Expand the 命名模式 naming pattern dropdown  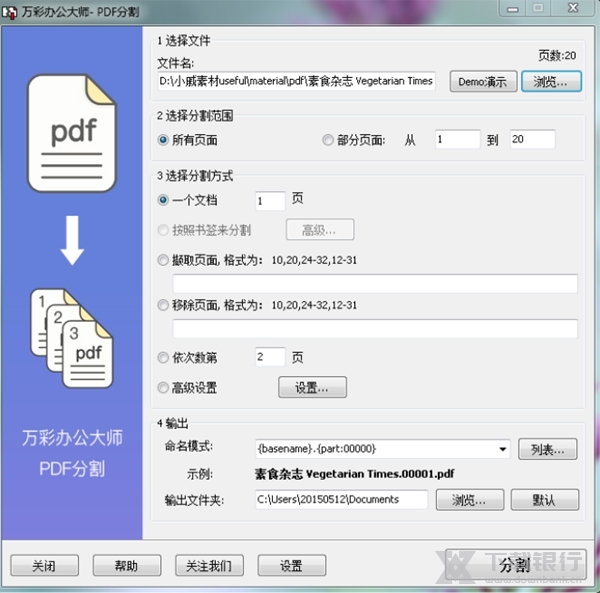tap(502, 449)
